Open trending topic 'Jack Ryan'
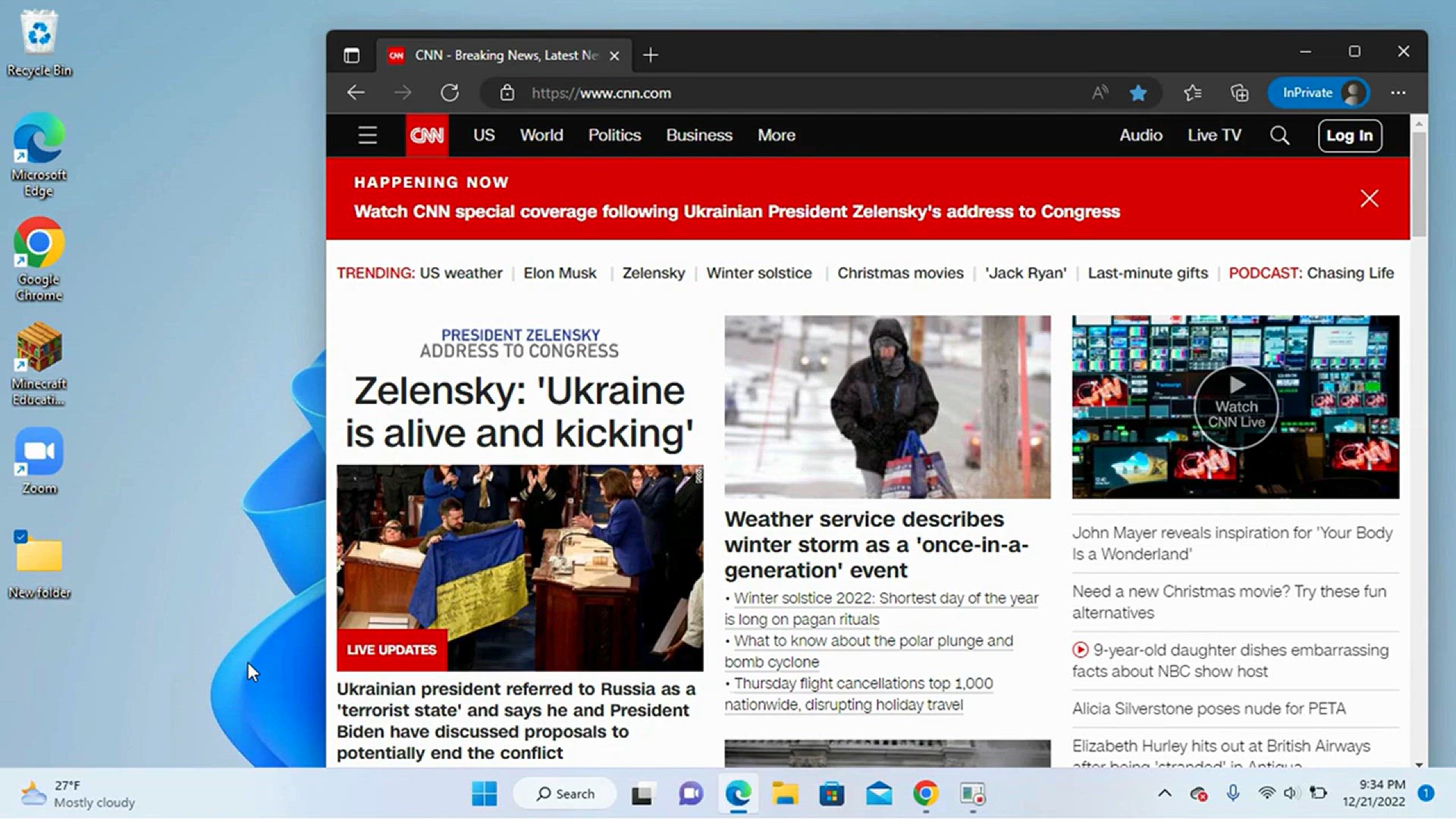 click(1026, 273)
